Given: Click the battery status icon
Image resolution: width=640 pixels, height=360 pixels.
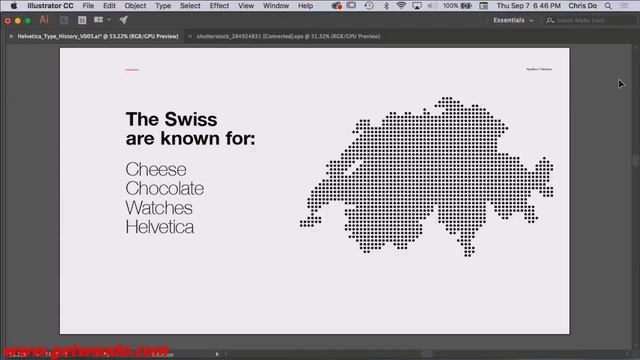Looking at the screenshot, I should tap(466, 6).
